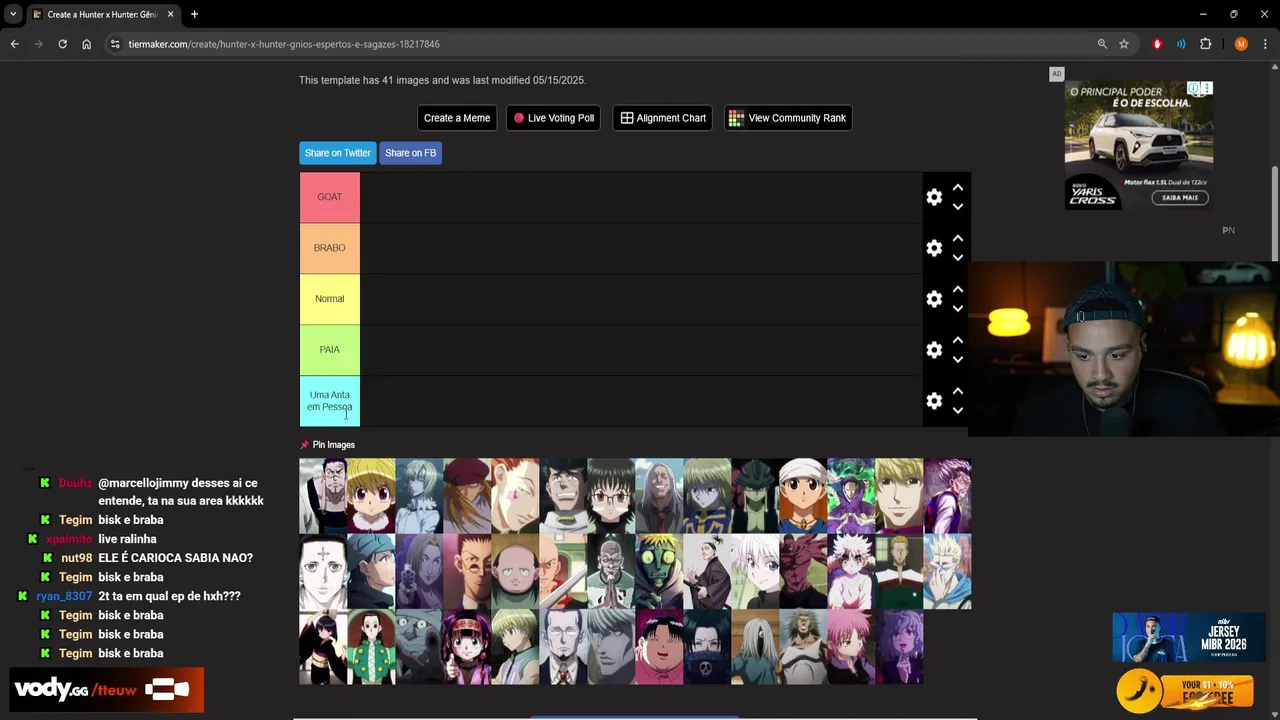Image resolution: width=1280 pixels, height=720 pixels.
Task: Expand the tab search dropdown
Action: [x=13, y=14]
